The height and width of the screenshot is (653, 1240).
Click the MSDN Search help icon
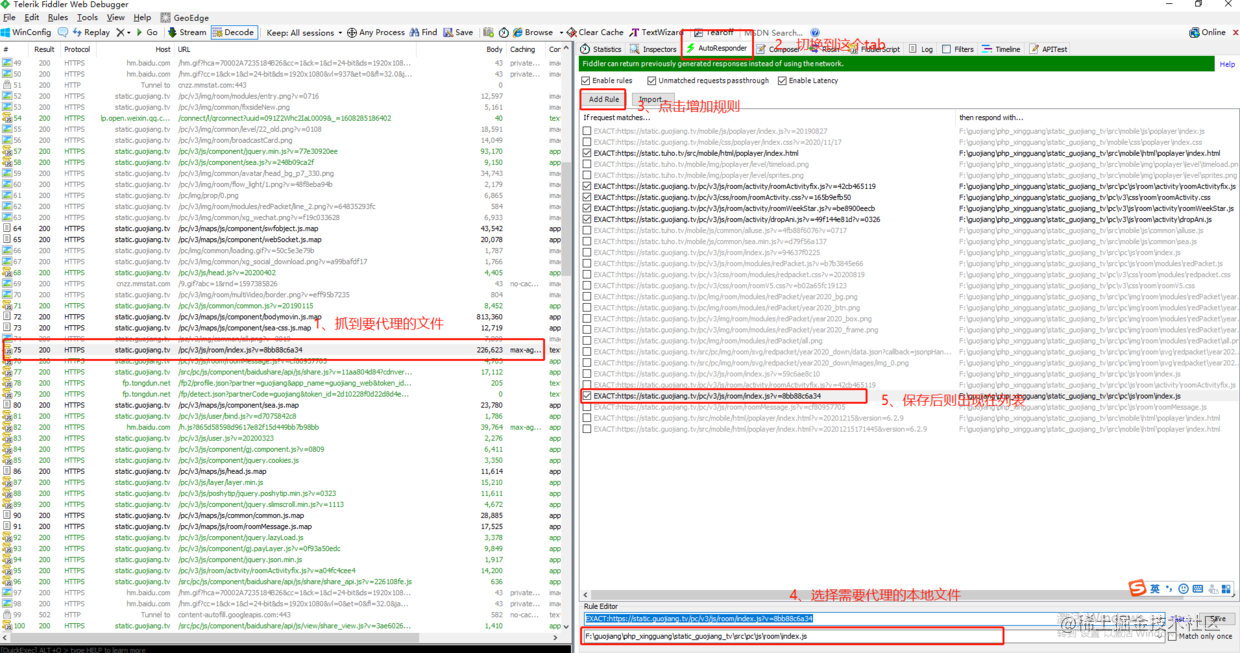coord(815,32)
